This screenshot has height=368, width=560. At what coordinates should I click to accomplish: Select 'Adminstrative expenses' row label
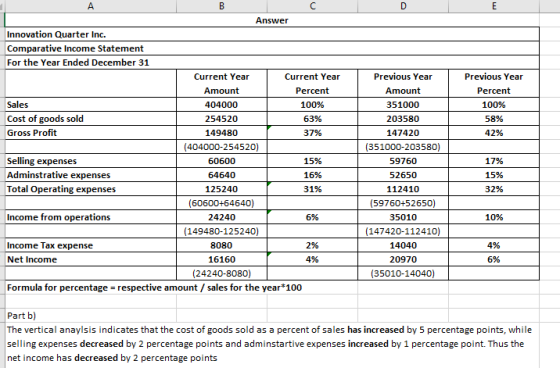[91, 175]
